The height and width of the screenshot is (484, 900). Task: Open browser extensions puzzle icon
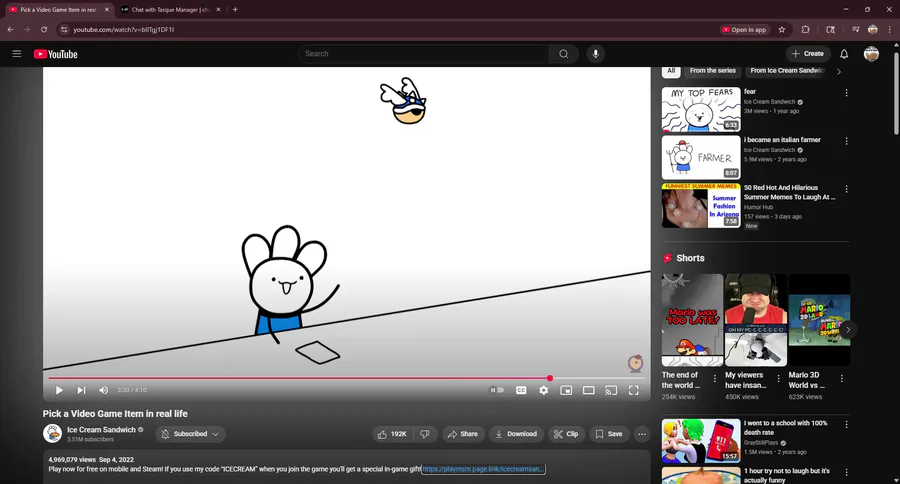805,30
